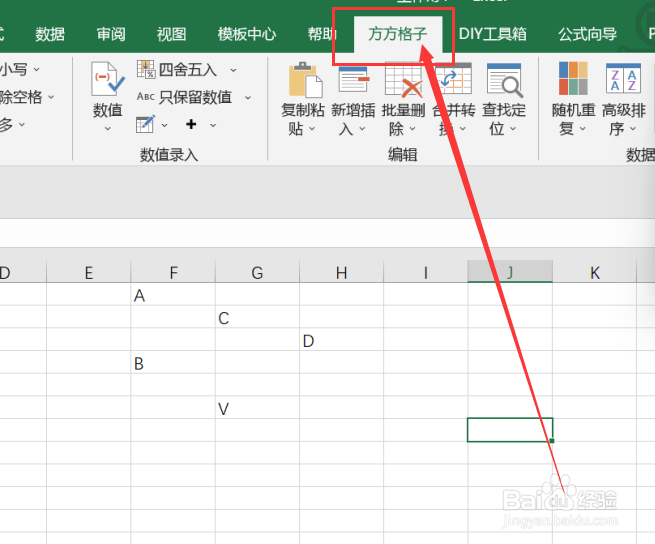Image resolution: width=655 pixels, height=544 pixels.
Task: Click the pencil edit table icon
Action: pyautogui.click(x=145, y=124)
